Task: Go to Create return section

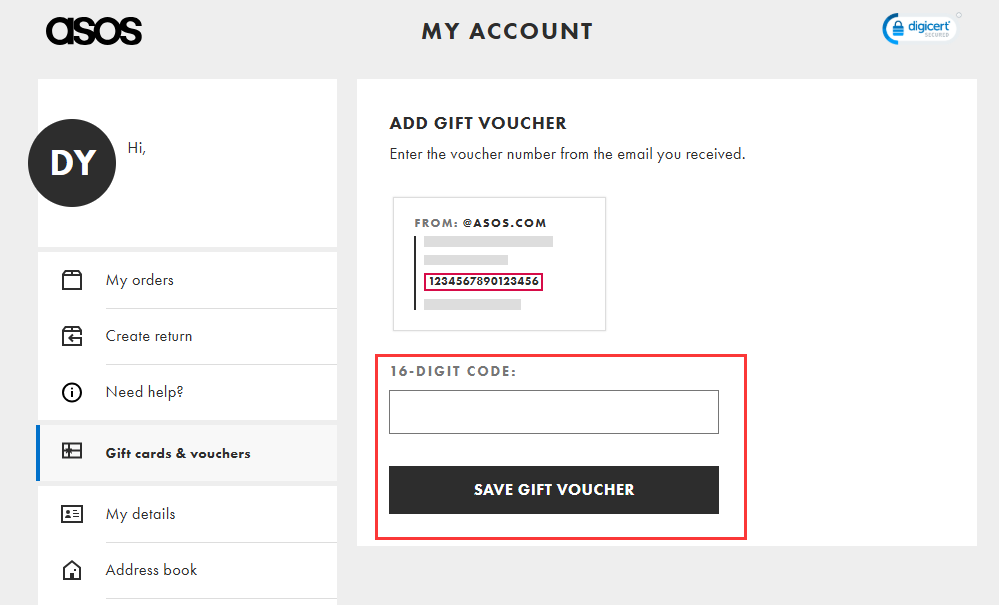Action: tap(149, 336)
